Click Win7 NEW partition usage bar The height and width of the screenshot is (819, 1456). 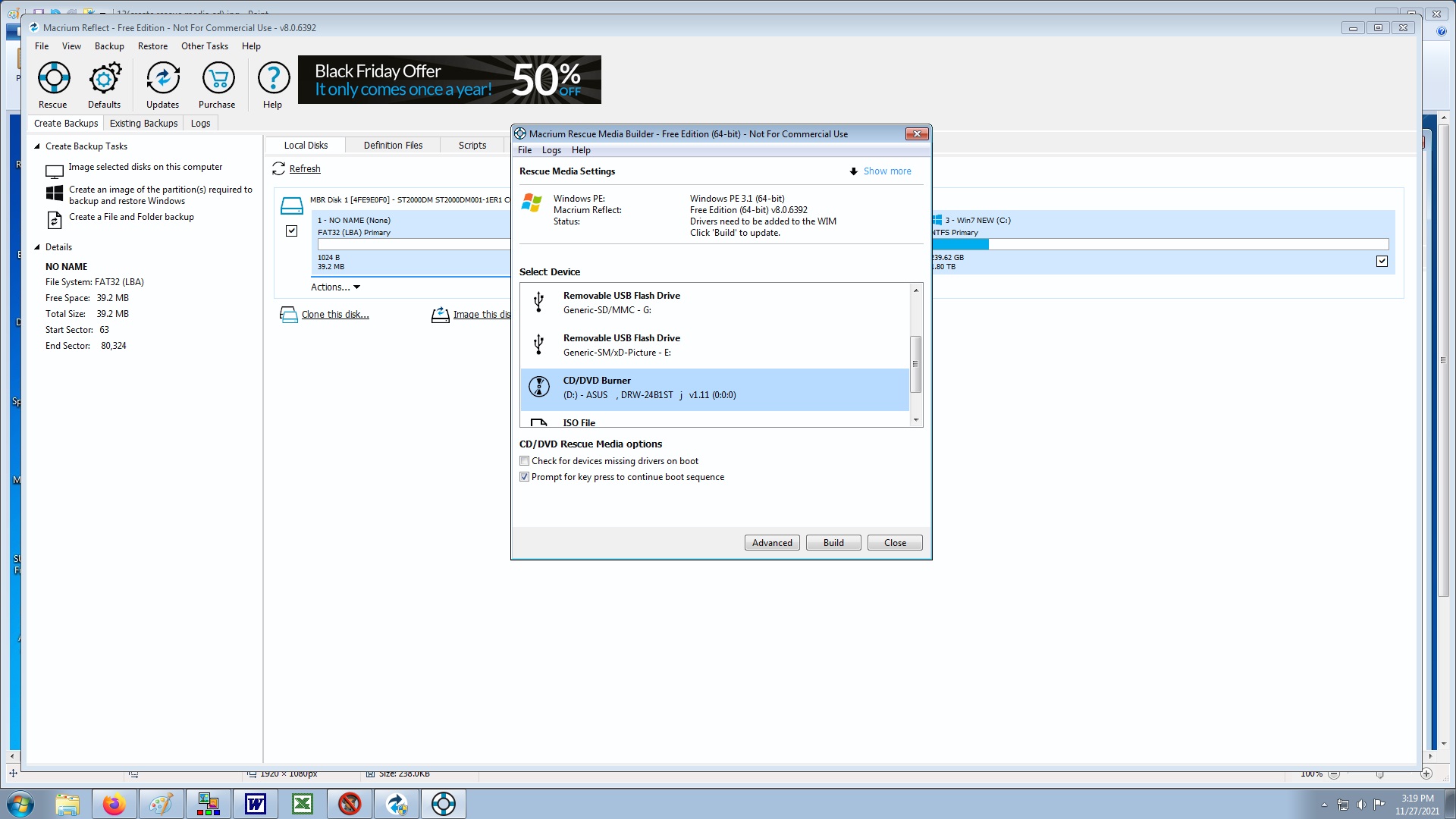pos(1160,244)
